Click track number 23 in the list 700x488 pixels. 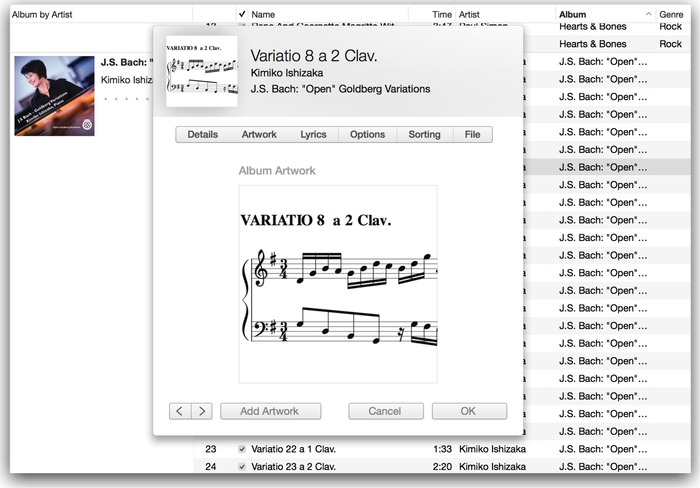tap(211, 449)
